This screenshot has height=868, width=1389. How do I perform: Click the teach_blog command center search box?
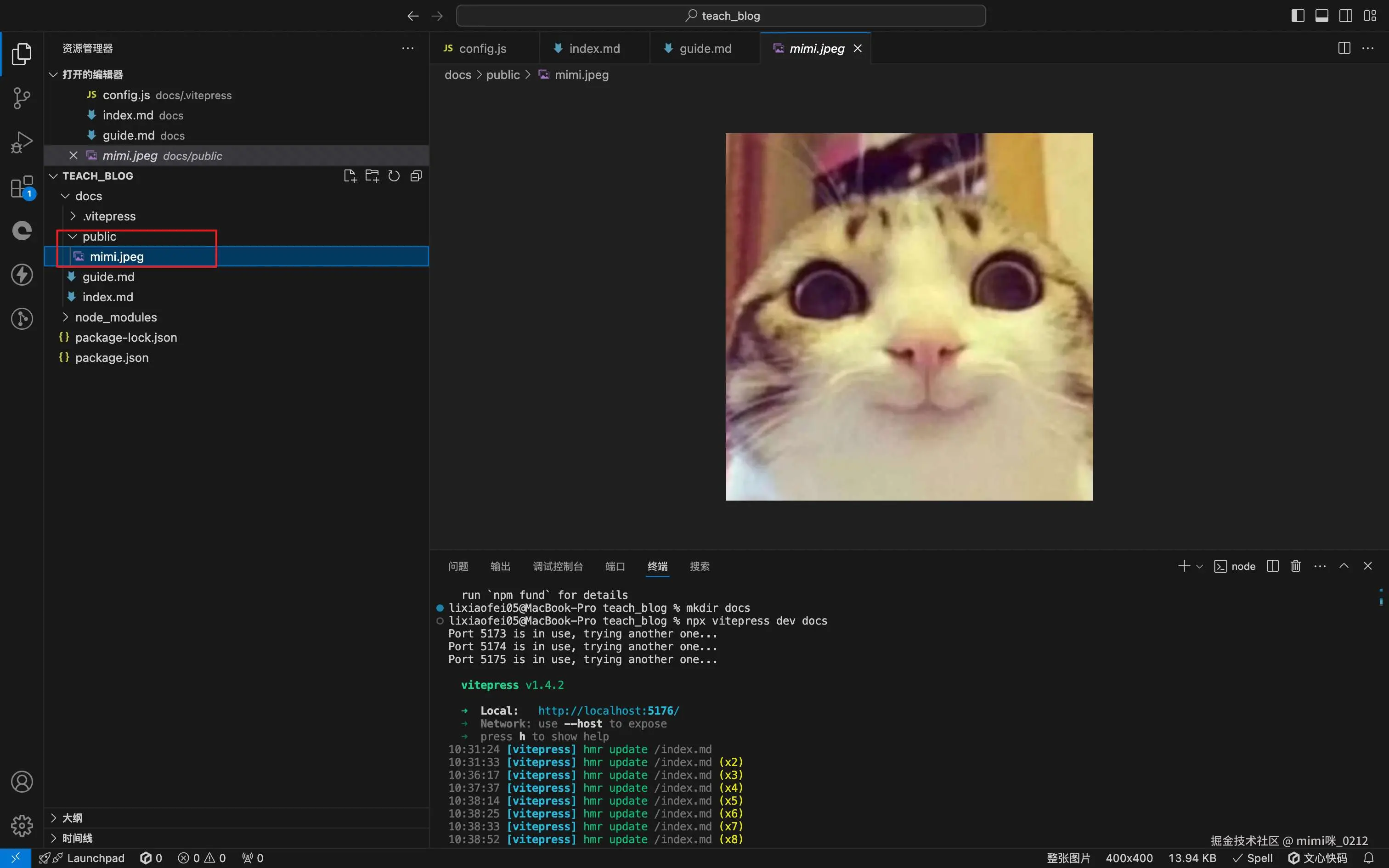[x=721, y=16]
